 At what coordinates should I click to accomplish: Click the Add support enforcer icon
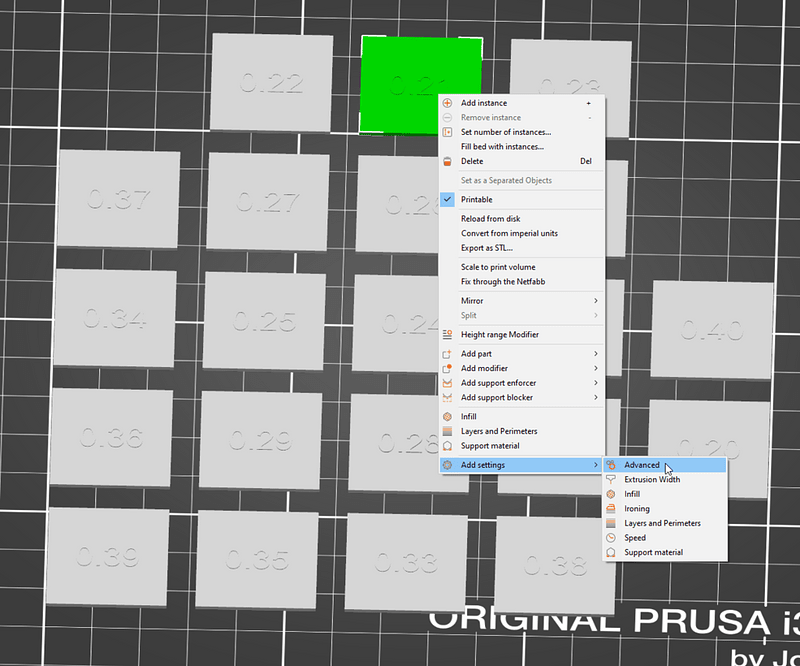tap(447, 383)
